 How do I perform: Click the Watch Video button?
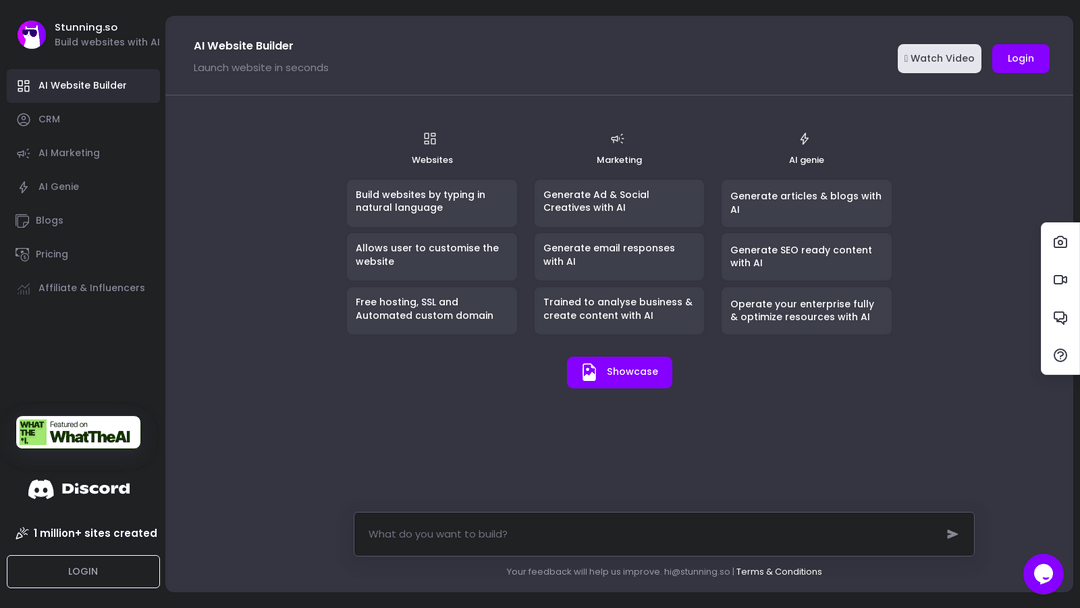[x=939, y=59]
